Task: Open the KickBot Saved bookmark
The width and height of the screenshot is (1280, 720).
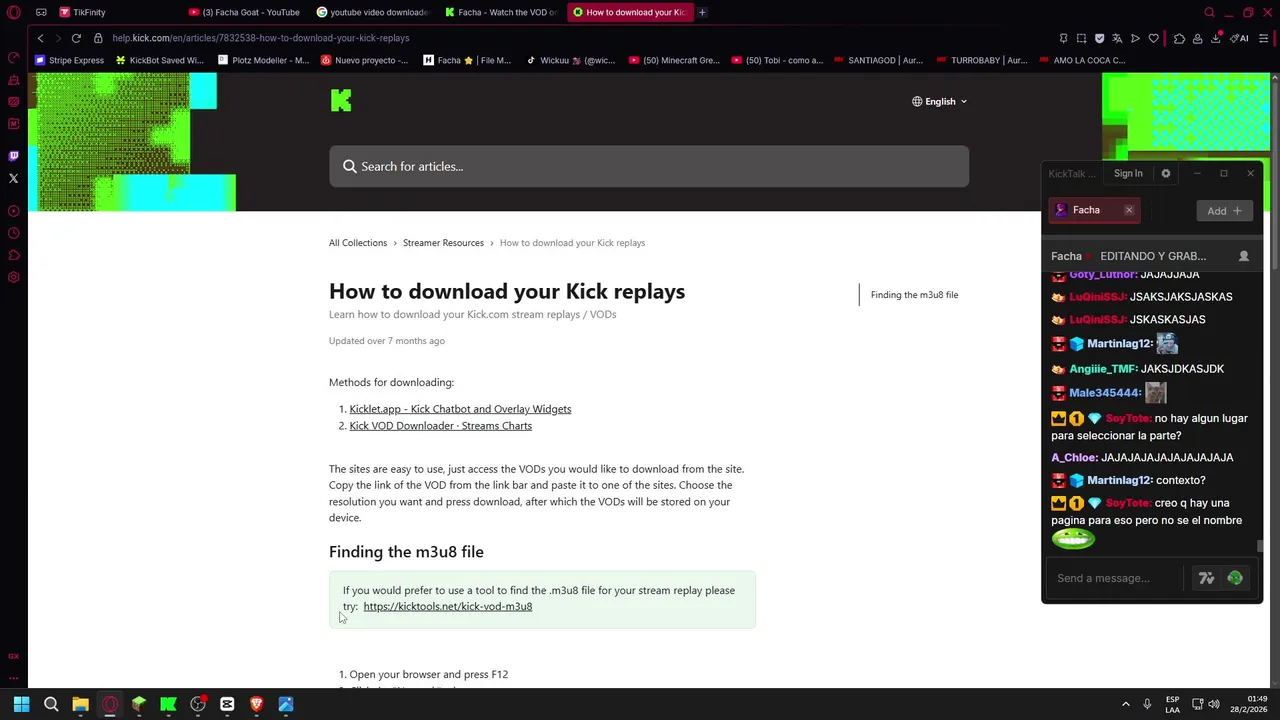Action: point(159,60)
